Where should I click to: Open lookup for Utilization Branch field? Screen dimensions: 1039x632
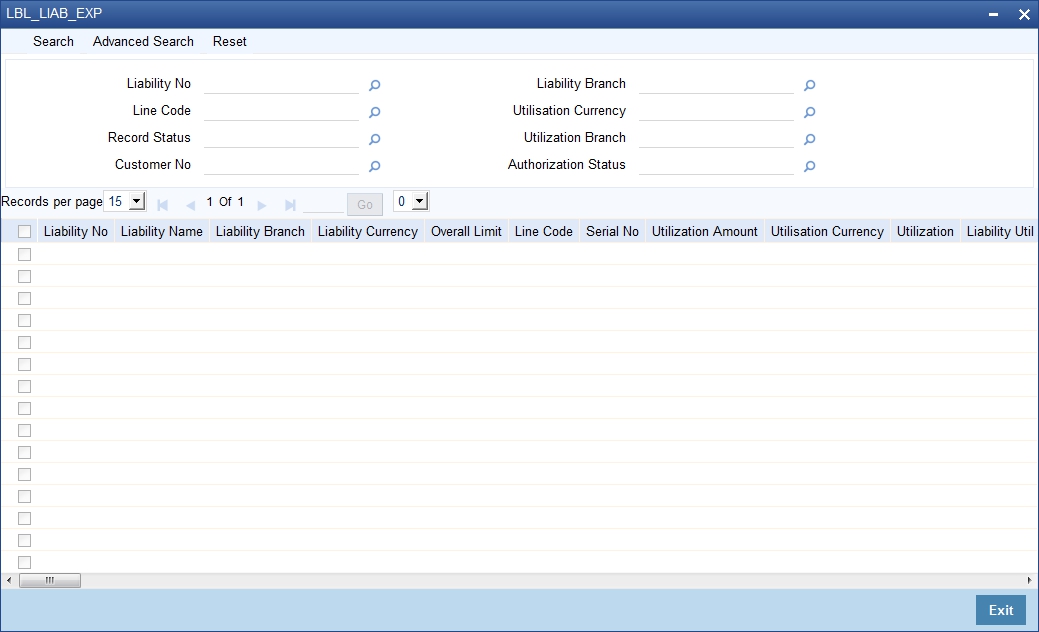(x=809, y=140)
